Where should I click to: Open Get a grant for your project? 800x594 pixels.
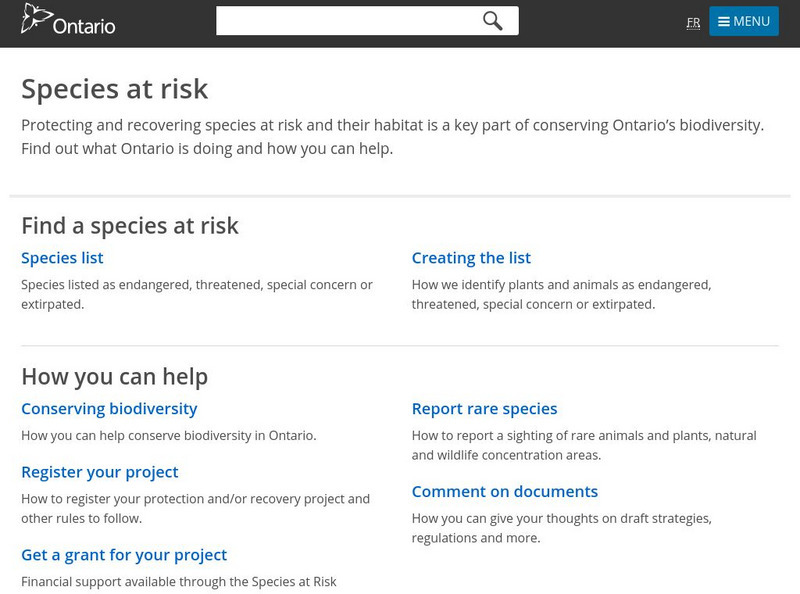click(124, 554)
